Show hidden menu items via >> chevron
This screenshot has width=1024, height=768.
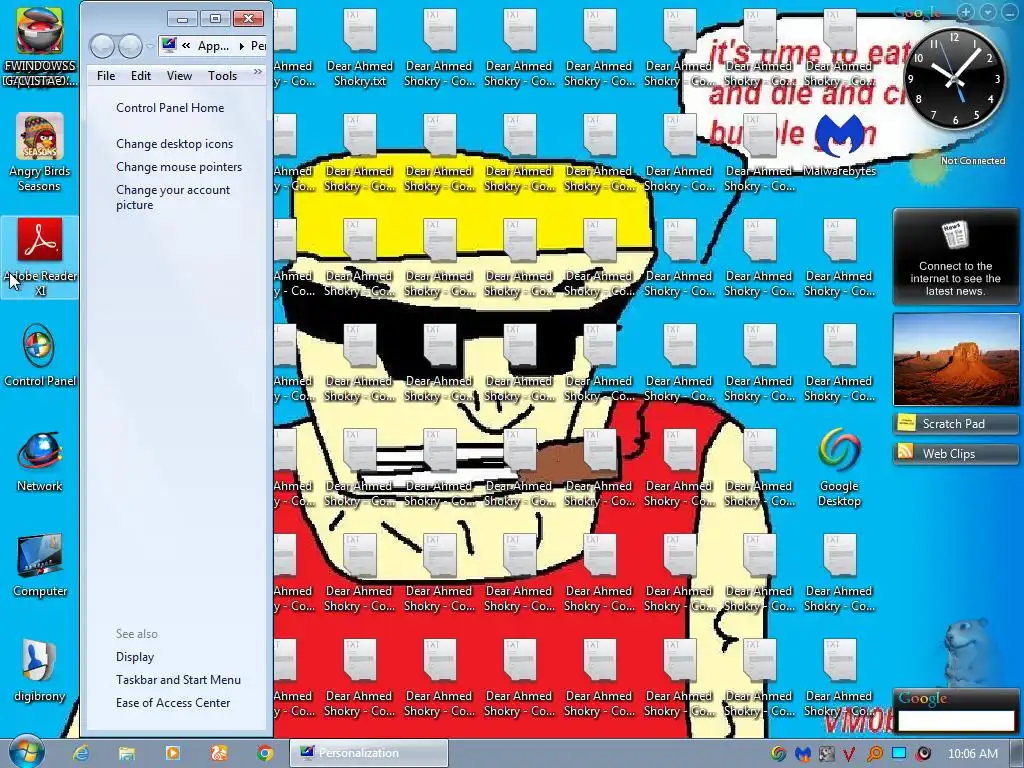coord(258,72)
